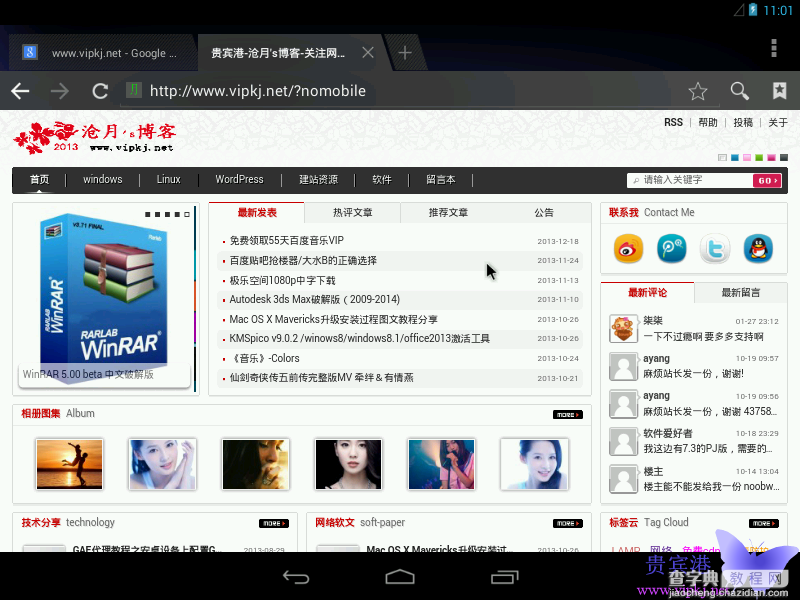Open article 百度贴吧抢楼器/大水B的正确选择
The height and width of the screenshot is (600, 800).
[303, 260]
